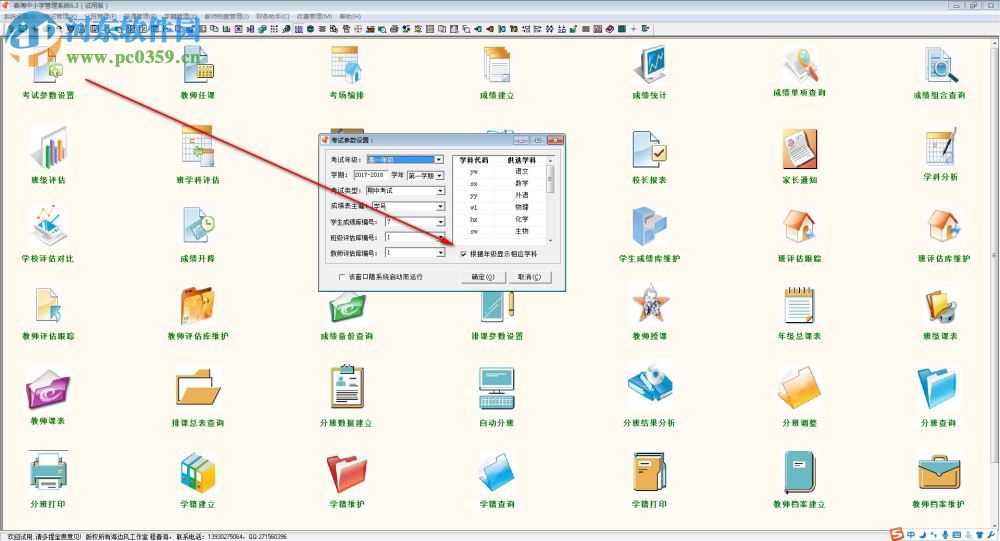Open the 班级评估 chart icon
This screenshot has width=1000, height=541.
point(48,148)
